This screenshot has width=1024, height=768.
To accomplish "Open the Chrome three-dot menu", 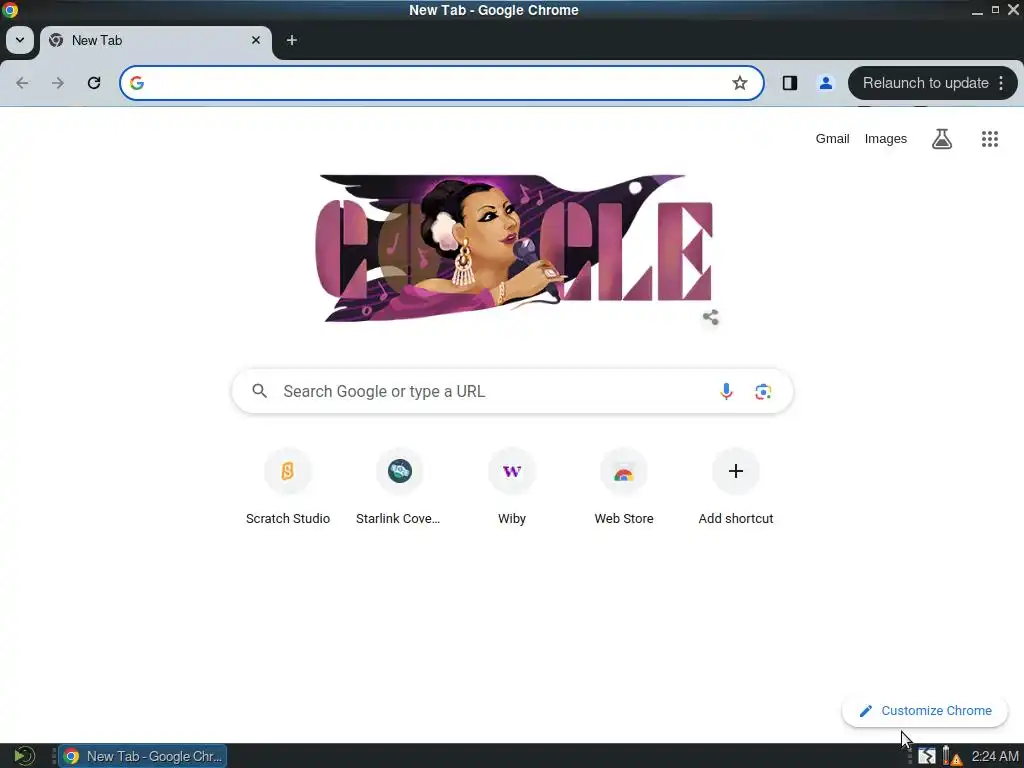I will [x=1001, y=83].
